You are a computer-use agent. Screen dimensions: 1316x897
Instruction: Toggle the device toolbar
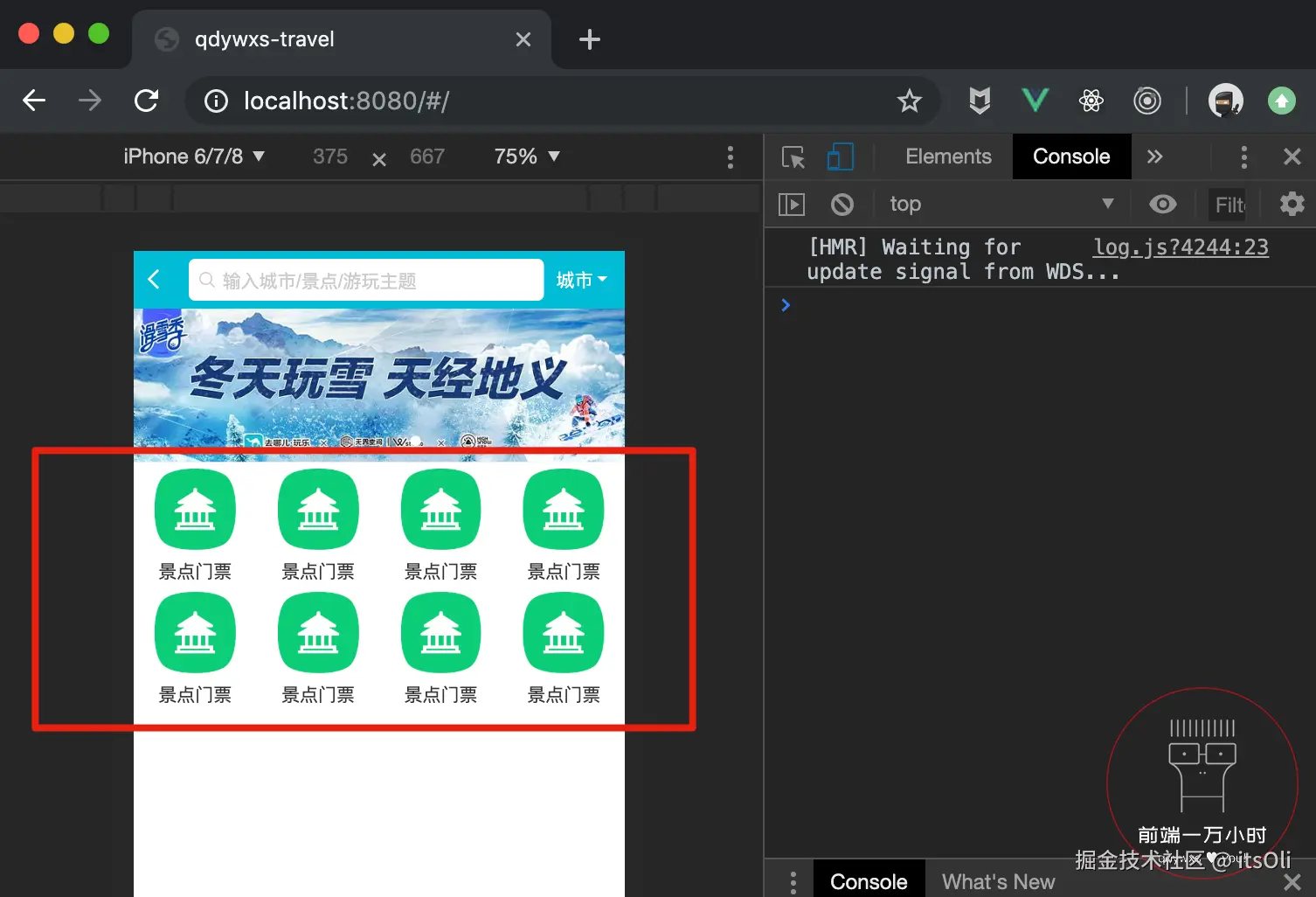coord(840,157)
